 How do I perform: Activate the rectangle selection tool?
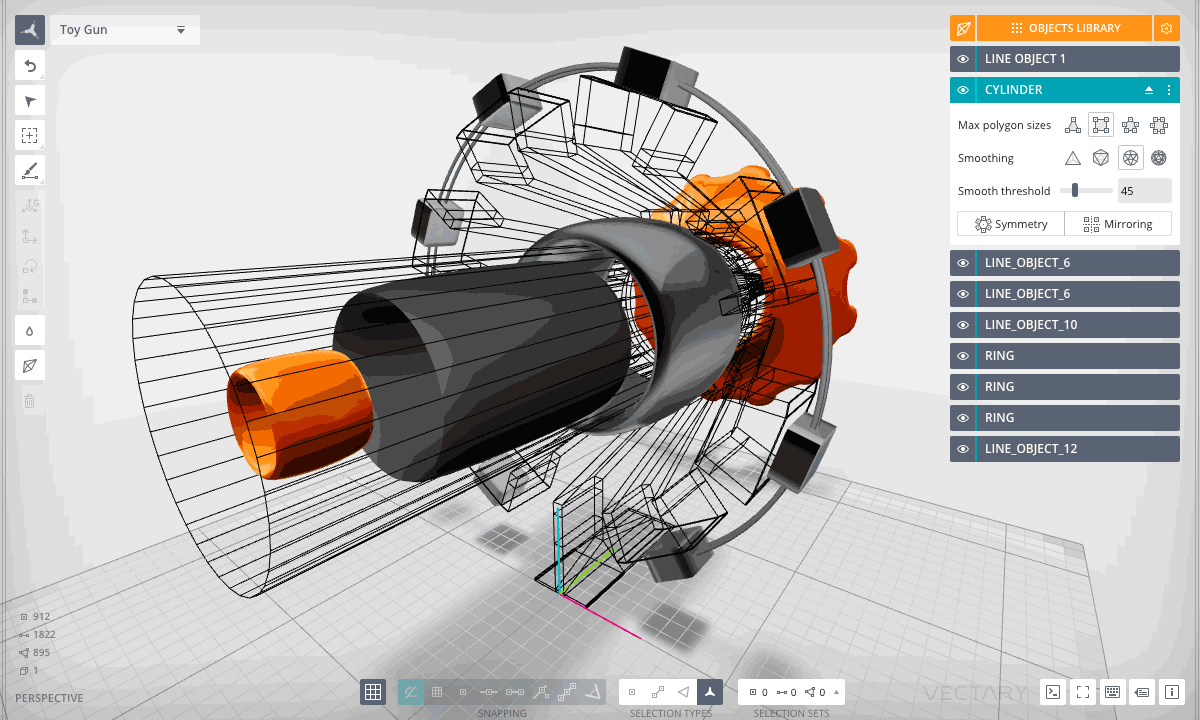tap(29, 135)
